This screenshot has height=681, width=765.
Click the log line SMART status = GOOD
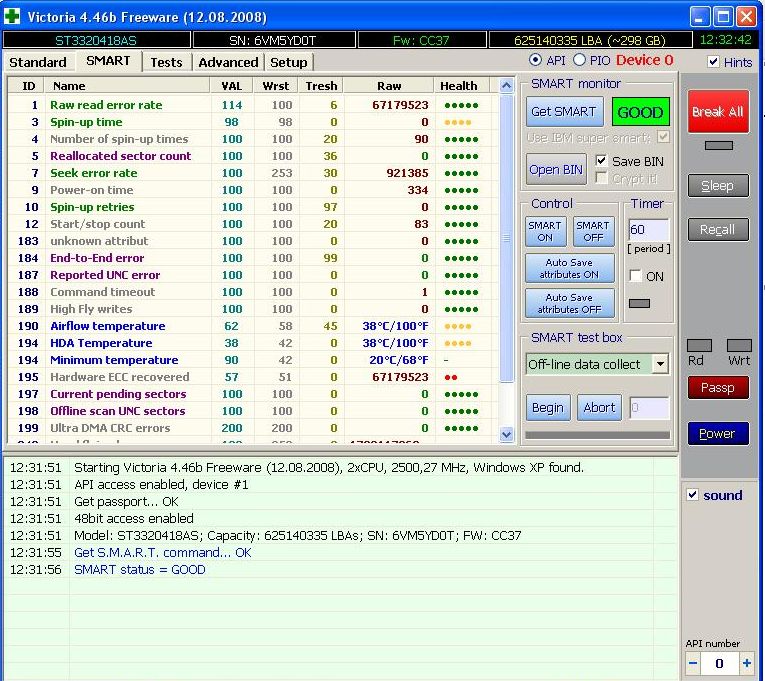(140, 569)
